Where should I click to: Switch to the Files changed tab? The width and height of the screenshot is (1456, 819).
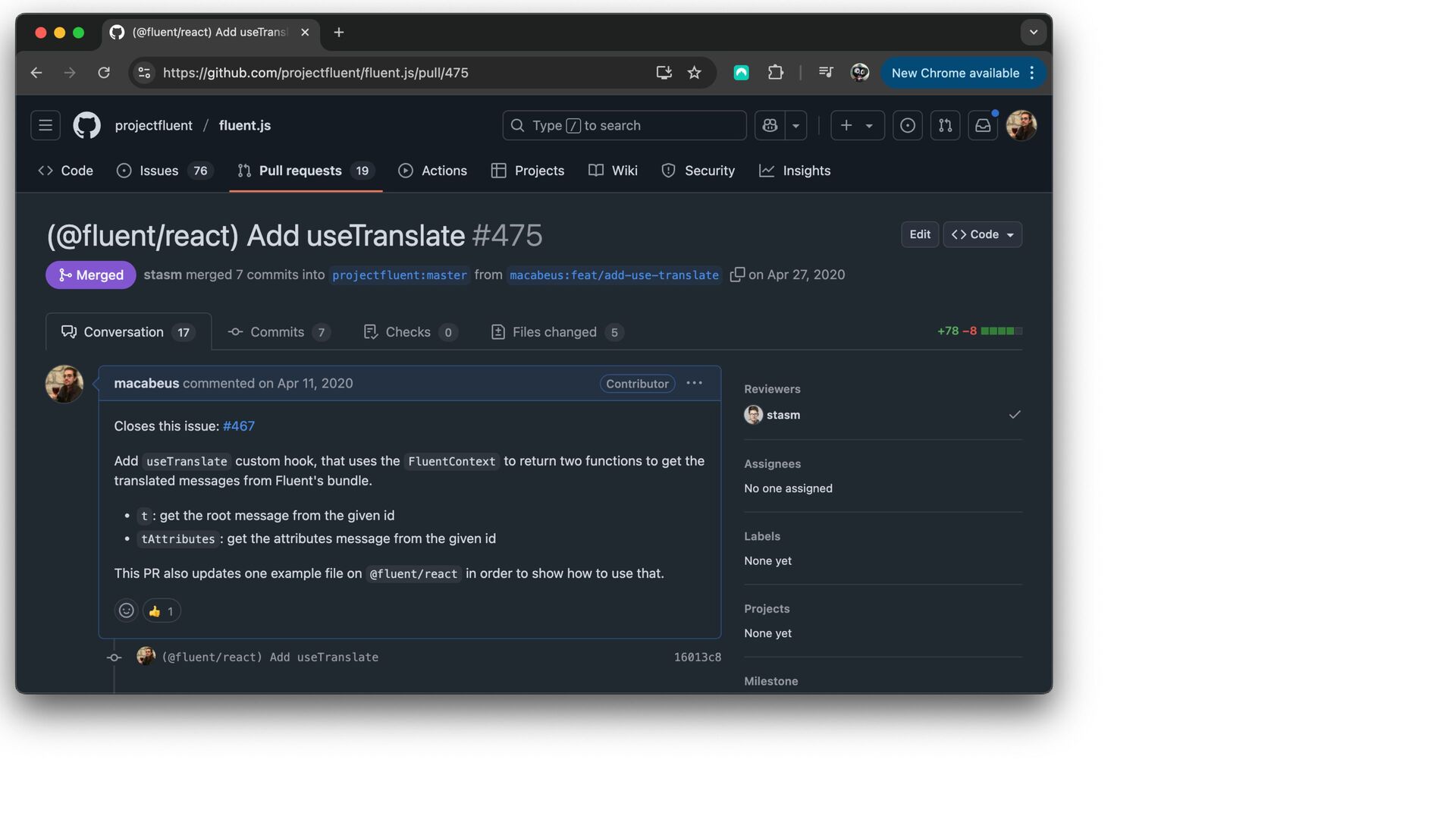[556, 332]
